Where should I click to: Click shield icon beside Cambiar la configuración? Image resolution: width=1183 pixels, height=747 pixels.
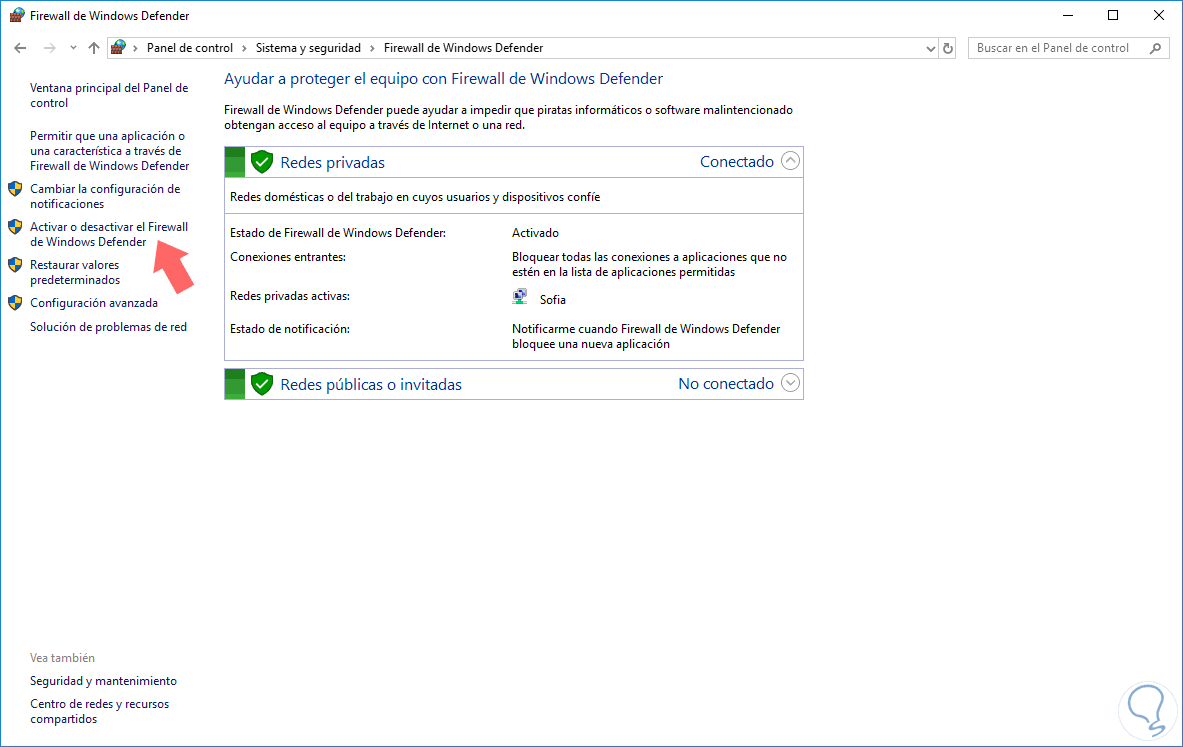click(x=15, y=189)
